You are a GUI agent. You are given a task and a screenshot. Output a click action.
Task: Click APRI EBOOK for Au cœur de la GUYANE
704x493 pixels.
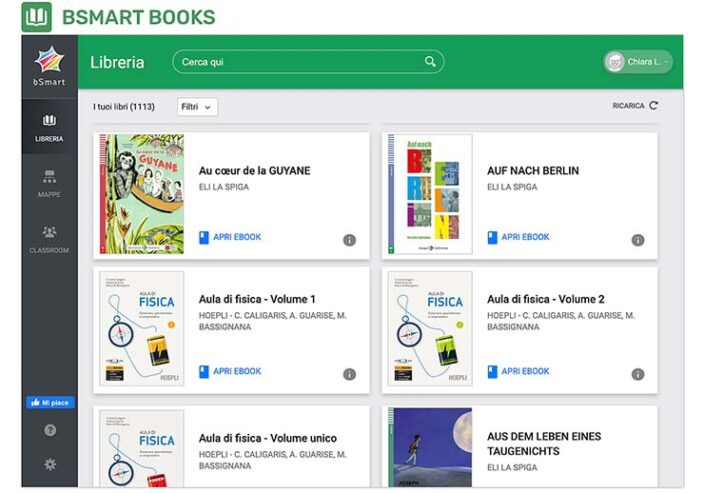pyautogui.click(x=230, y=237)
